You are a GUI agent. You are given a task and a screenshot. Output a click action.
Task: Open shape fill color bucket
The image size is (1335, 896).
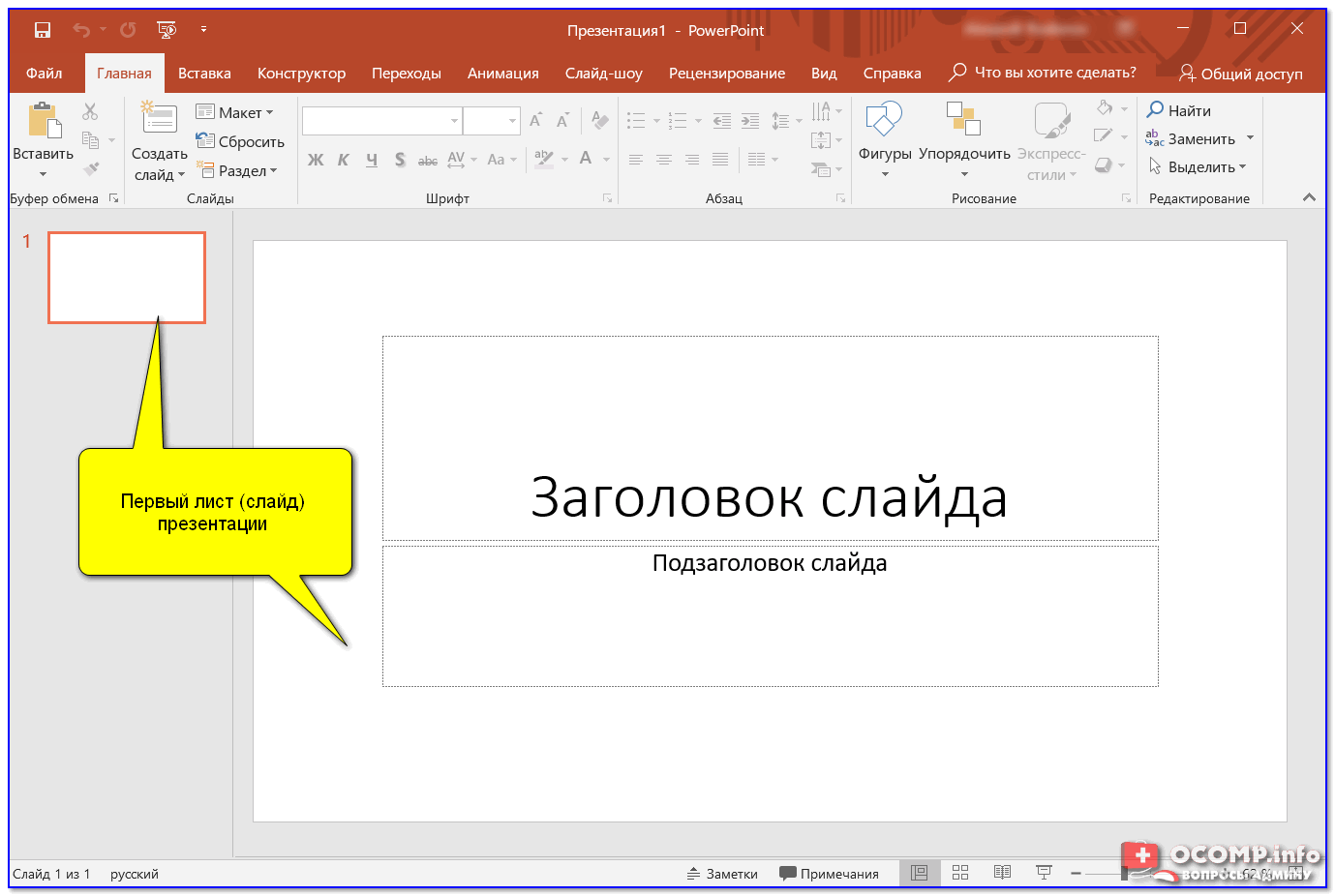pyautogui.click(x=1105, y=107)
